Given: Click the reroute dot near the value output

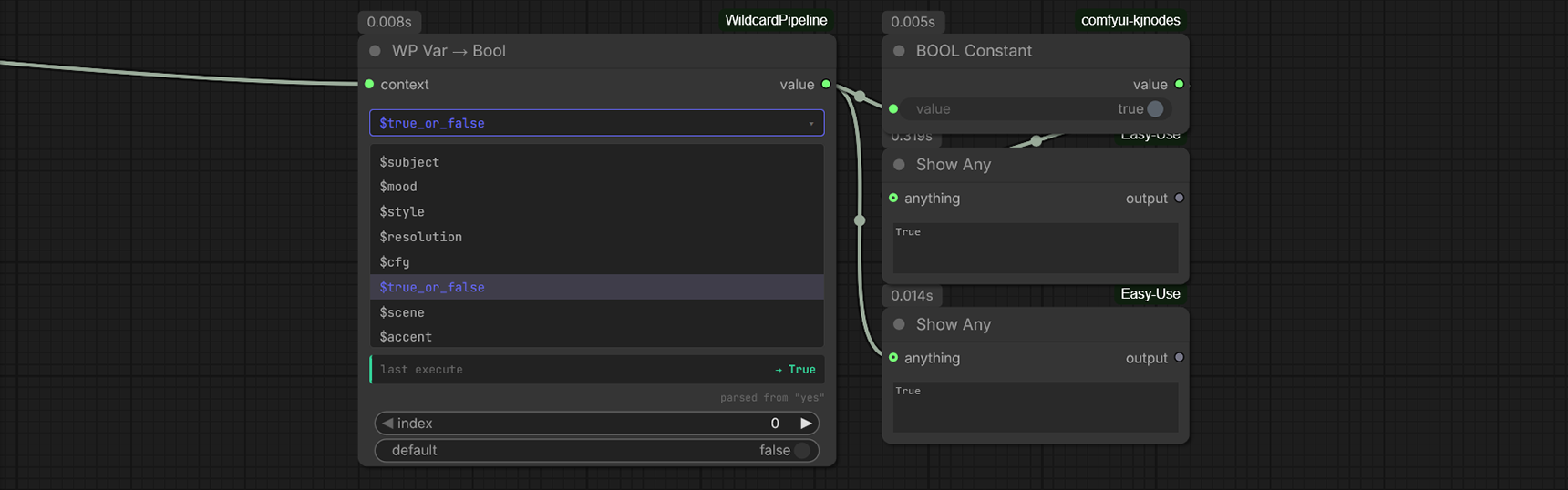Looking at the screenshot, I should coord(860,96).
